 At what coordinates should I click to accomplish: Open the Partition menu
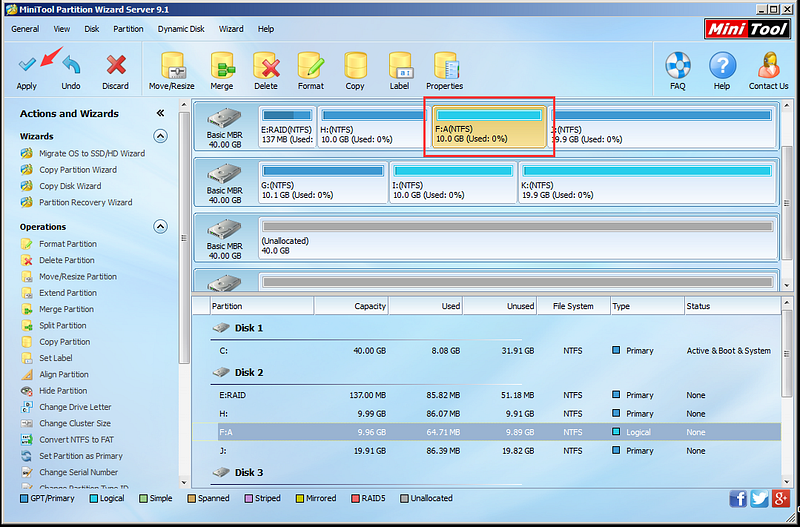[x=129, y=29]
